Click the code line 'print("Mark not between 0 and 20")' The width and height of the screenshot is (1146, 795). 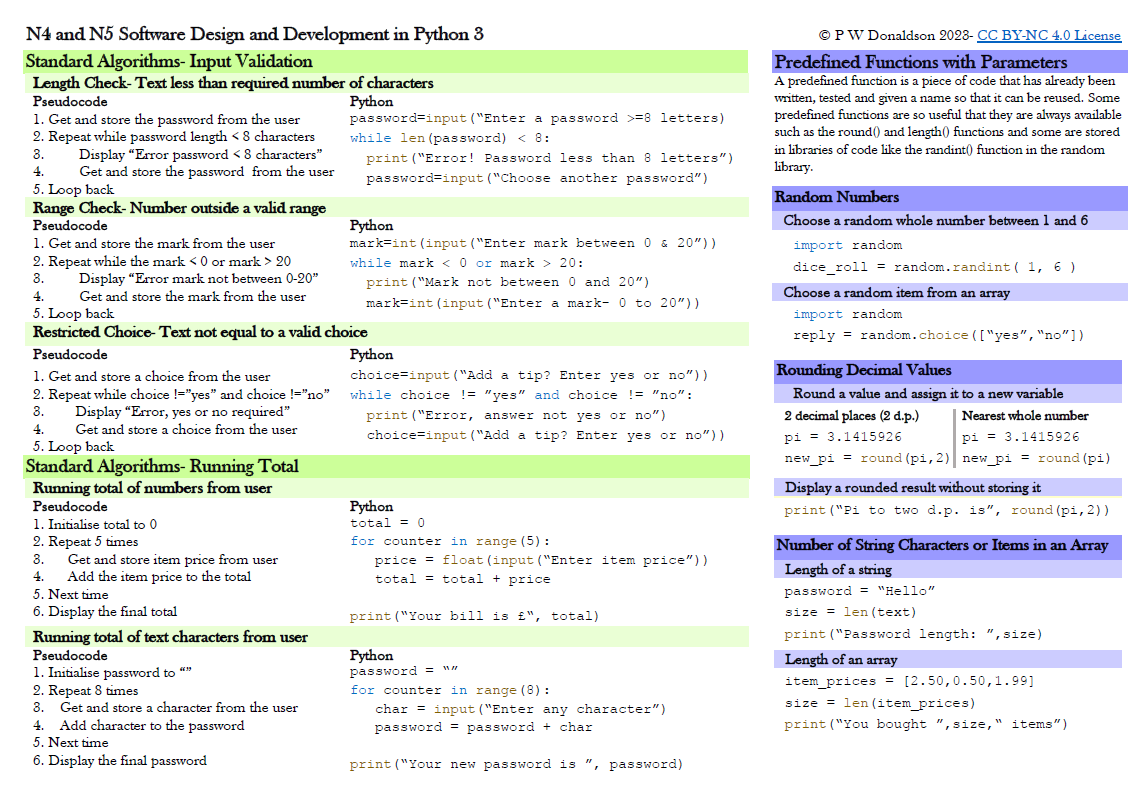tap(507, 282)
